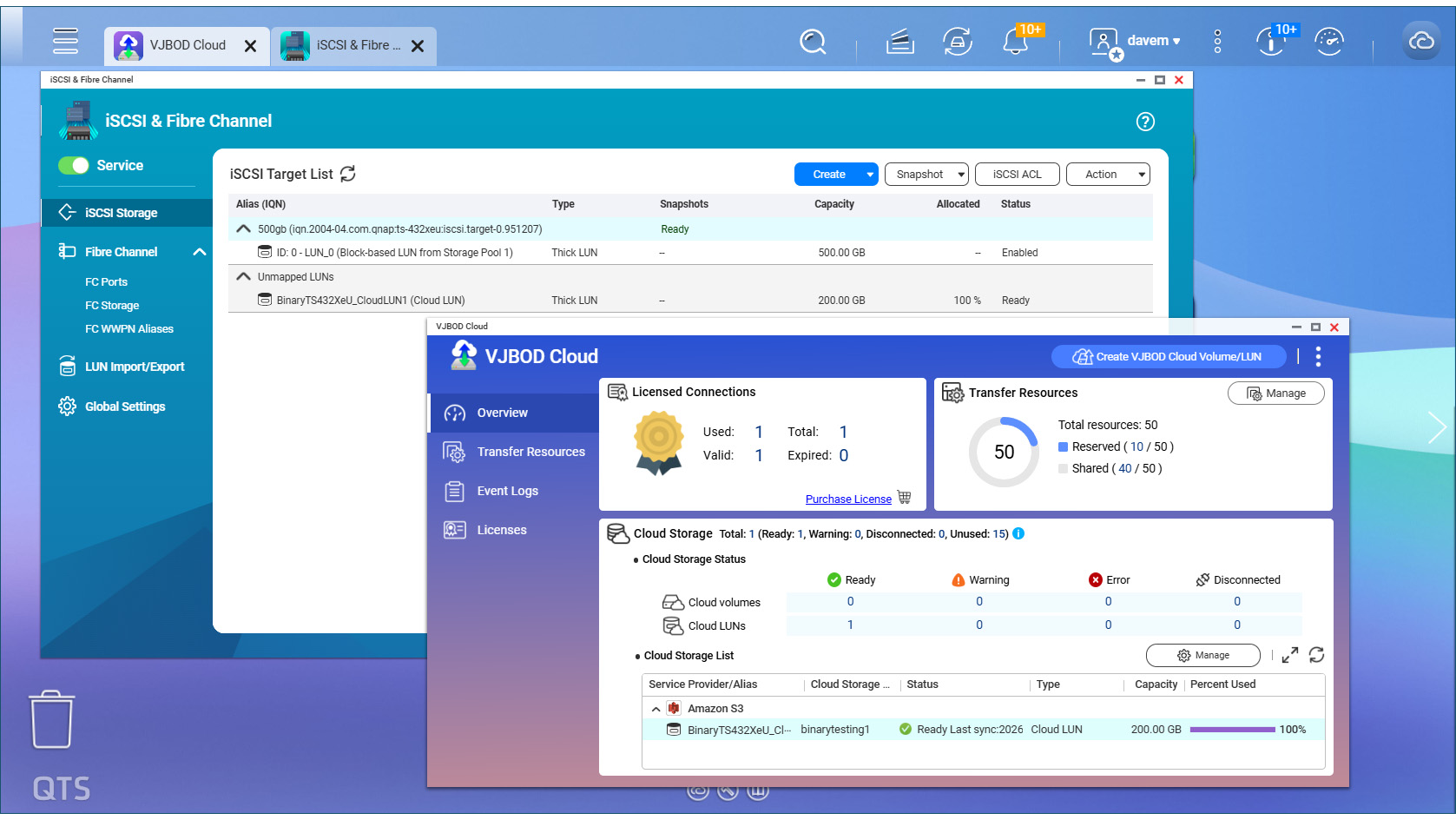The image size is (1456, 820).
Task: Click Manage button in Transfer Resources panel
Action: pyautogui.click(x=1275, y=393)
